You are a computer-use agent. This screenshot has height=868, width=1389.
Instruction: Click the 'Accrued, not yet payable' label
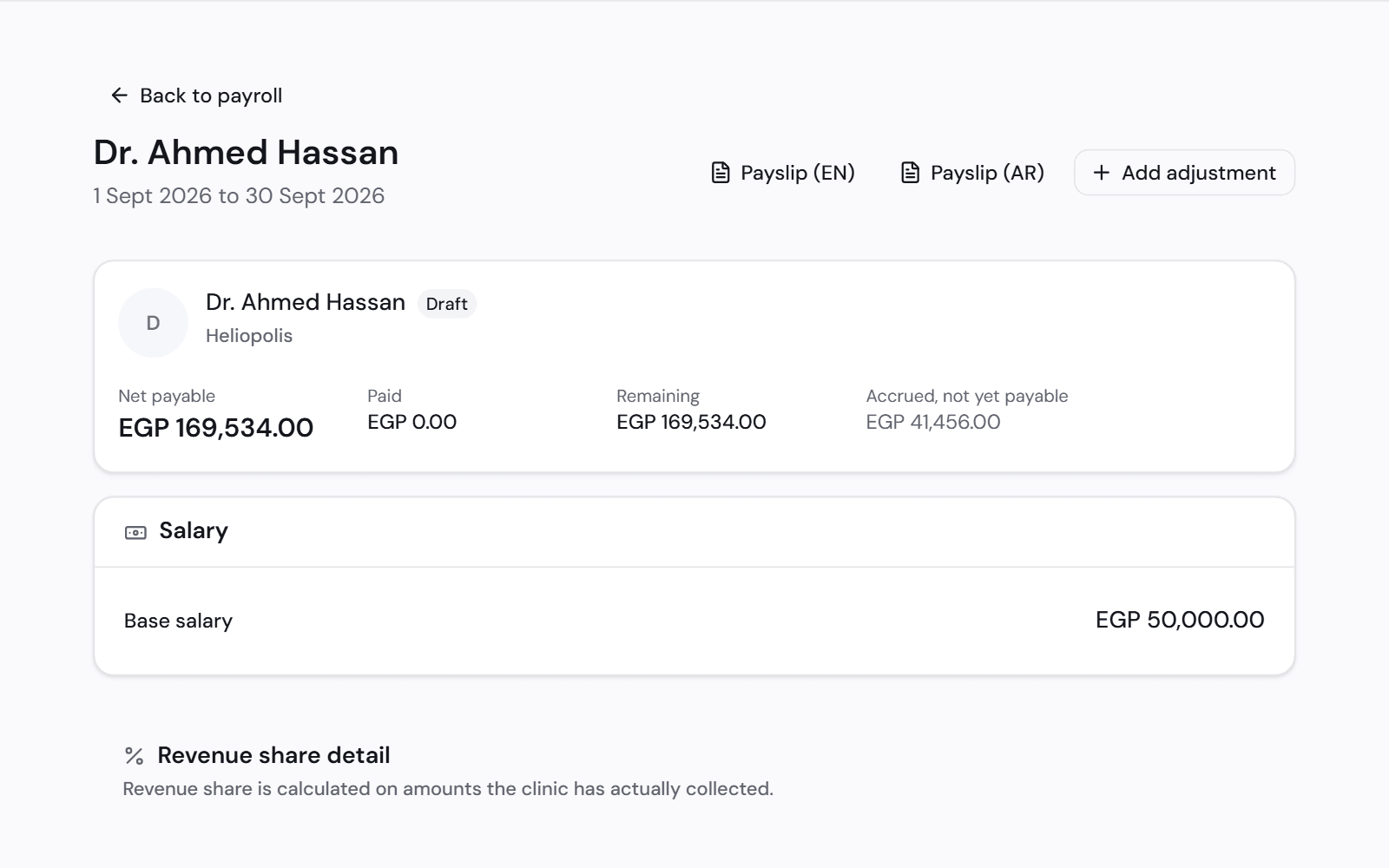coord(967,396)
